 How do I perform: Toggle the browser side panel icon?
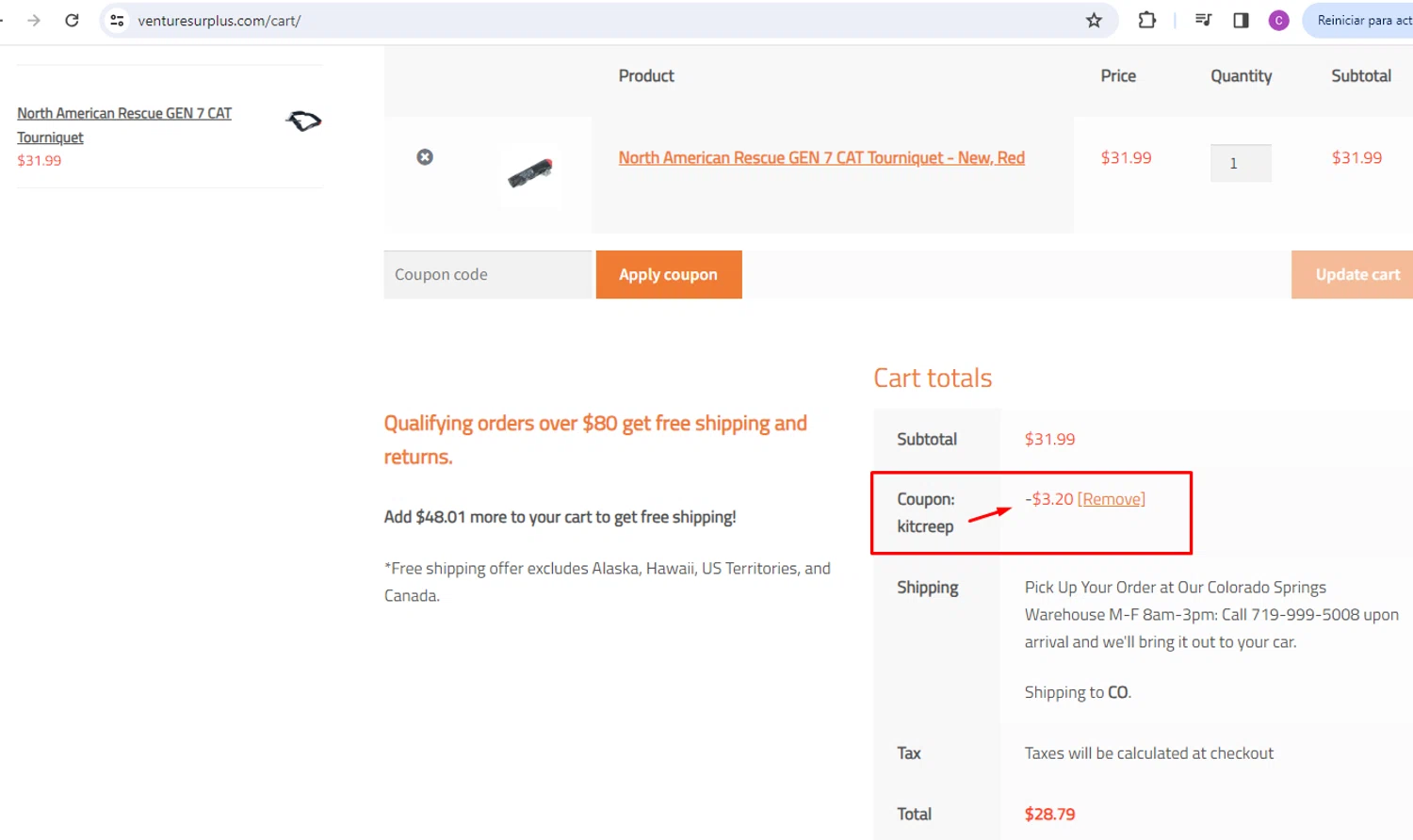1241,20
